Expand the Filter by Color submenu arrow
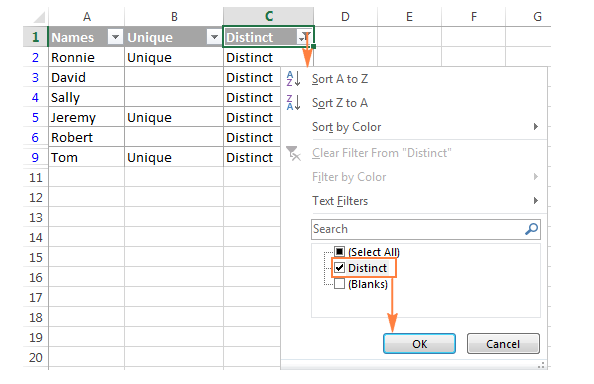Screen dimensions: 594x384 (x=536, y=176)
